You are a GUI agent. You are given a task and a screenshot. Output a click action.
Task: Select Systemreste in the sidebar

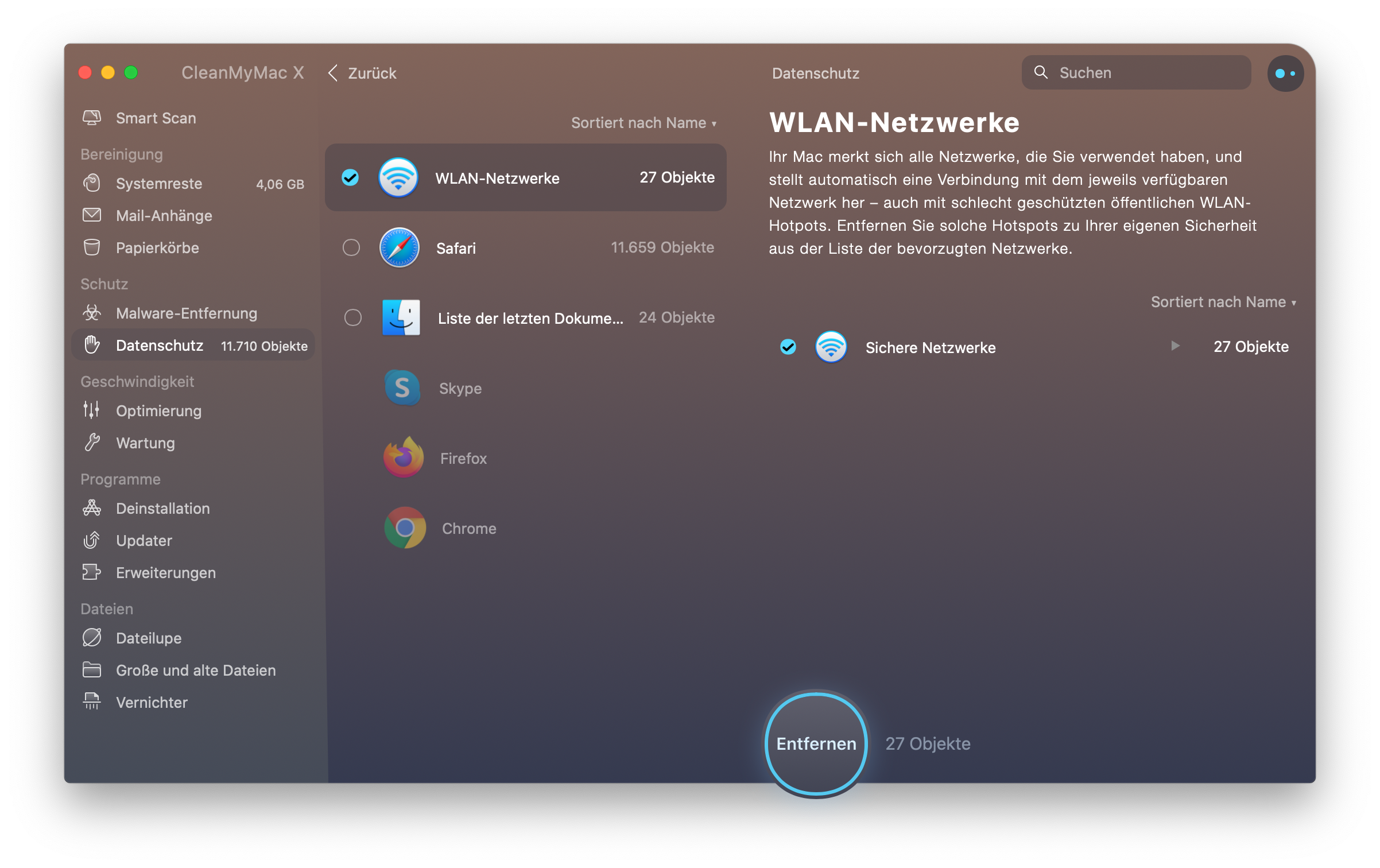click(159, 184)
